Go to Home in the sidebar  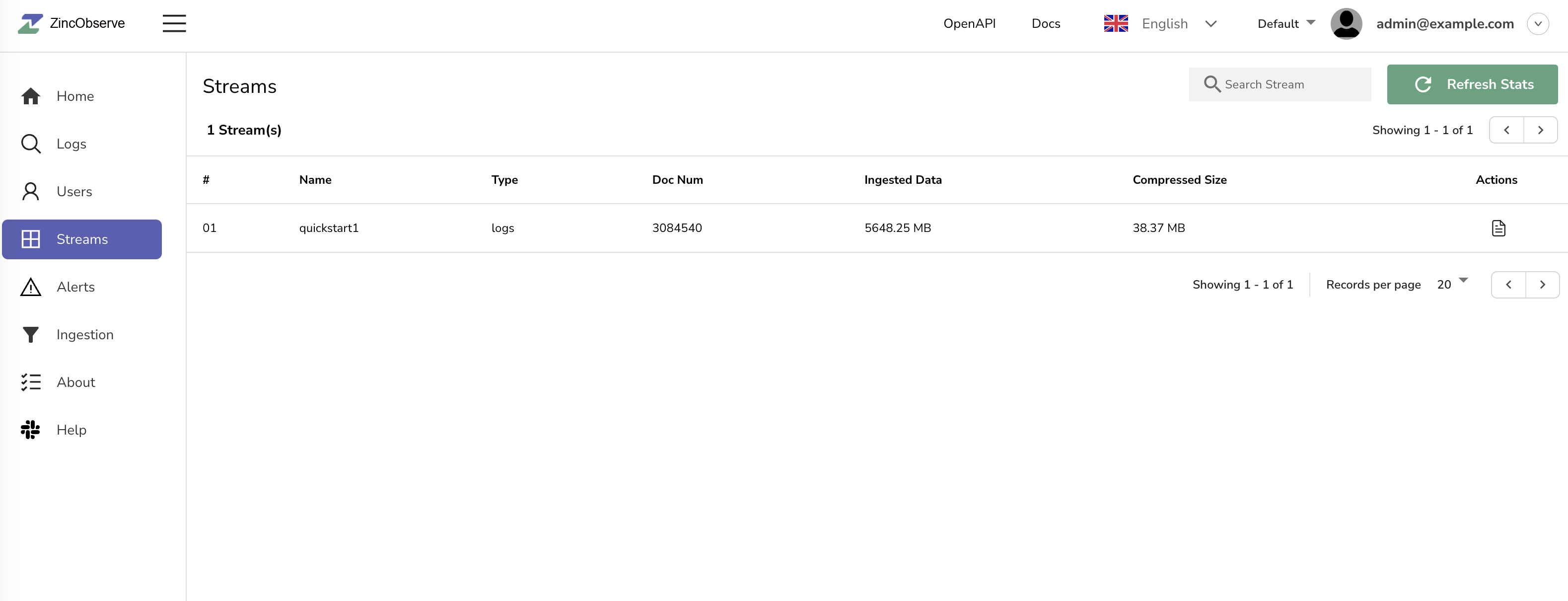[x=75, y=96]
